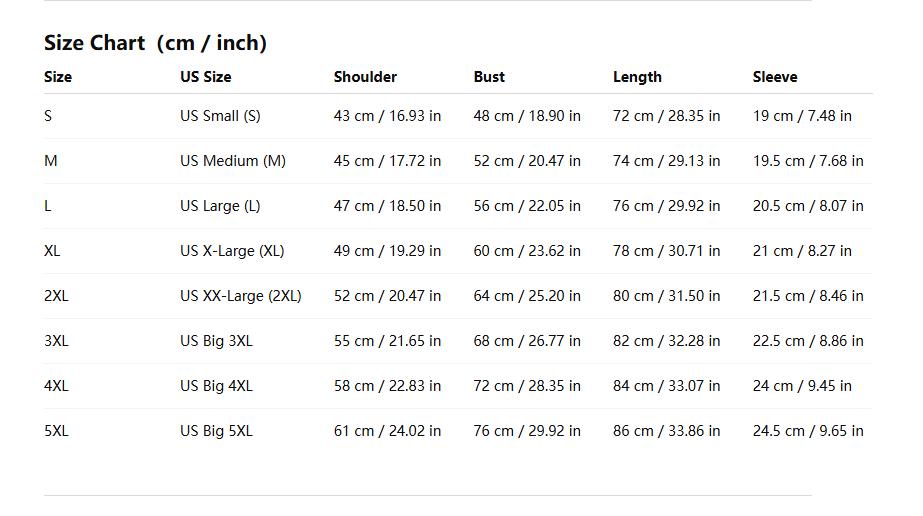Screen dimensions: 923x516
Task: Select the US XX-Large (2XL) cell
Action: point(241,296)
